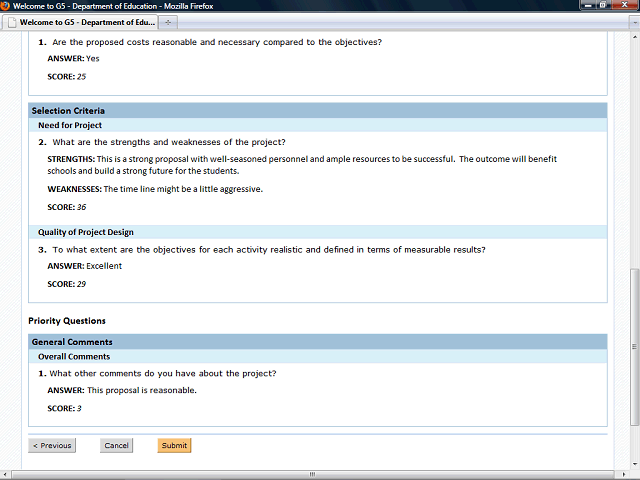The width and height of the screenshot is (640, 480).
Task: Submit the review with the Submit button
Action: coord(174,445)
